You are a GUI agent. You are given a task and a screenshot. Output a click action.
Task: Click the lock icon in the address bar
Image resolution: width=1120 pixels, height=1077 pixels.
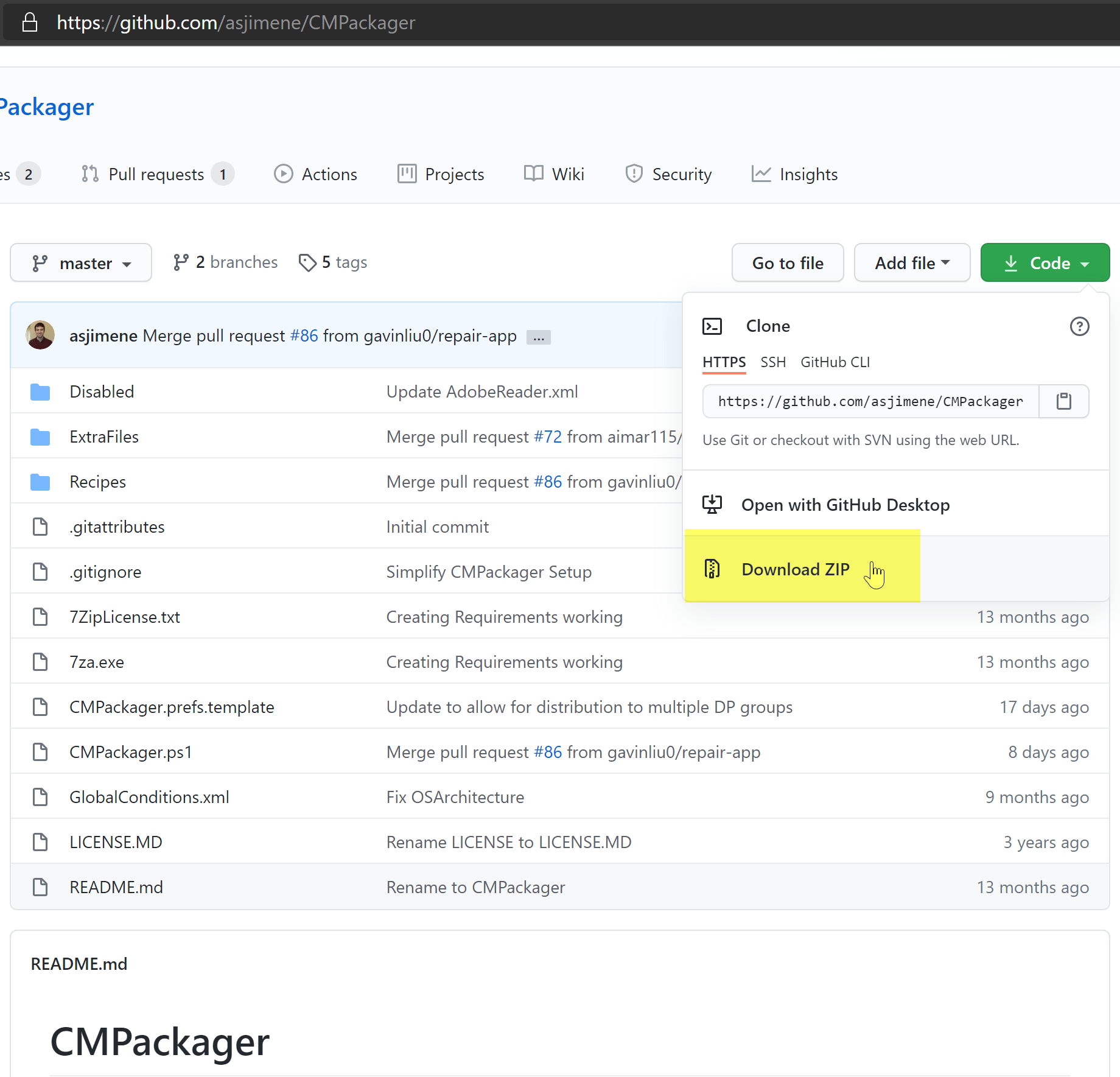29,22
